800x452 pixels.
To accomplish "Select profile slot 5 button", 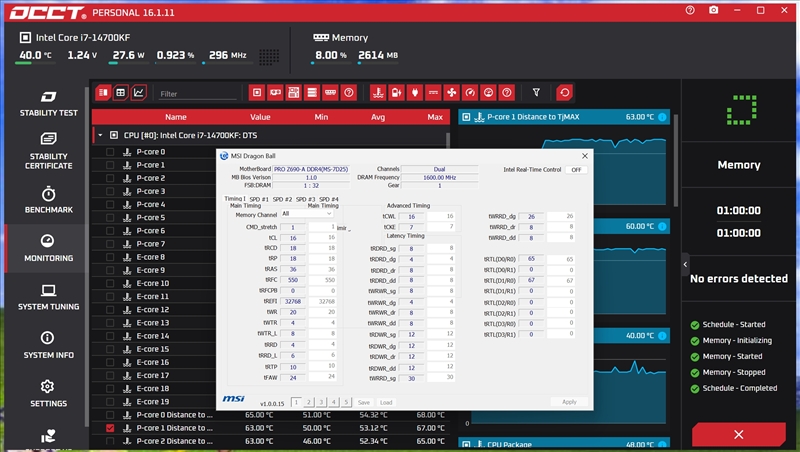I will pos(346,402).
